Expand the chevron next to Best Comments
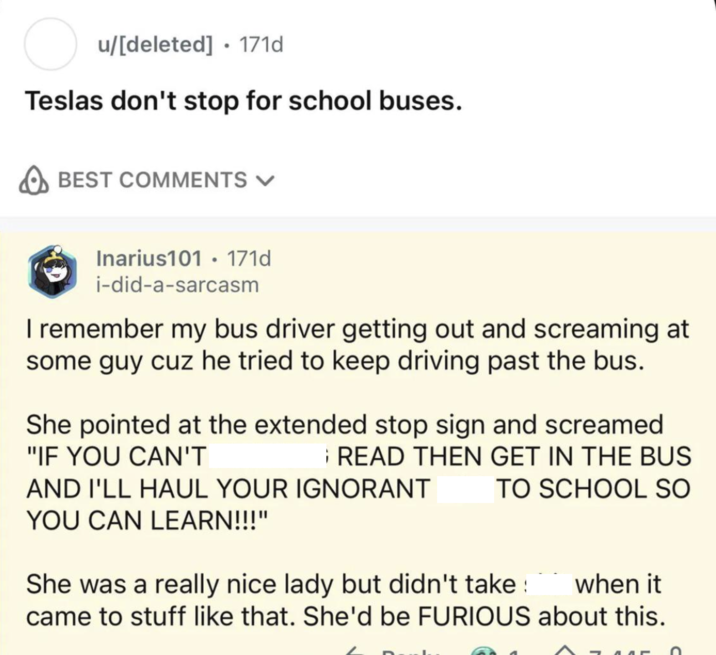716x655 pixels. pyautogui.click(x=265, y=181)
